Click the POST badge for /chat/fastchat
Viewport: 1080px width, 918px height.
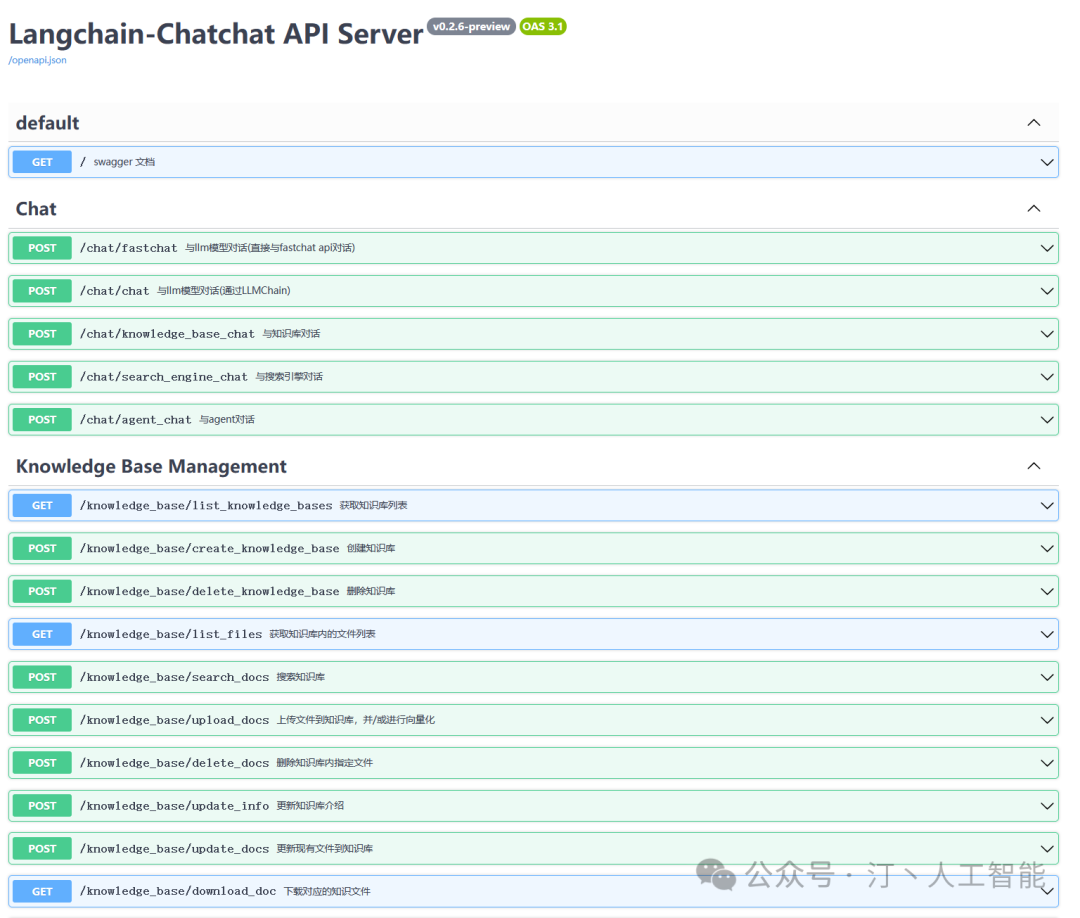(x=42, y=248)
